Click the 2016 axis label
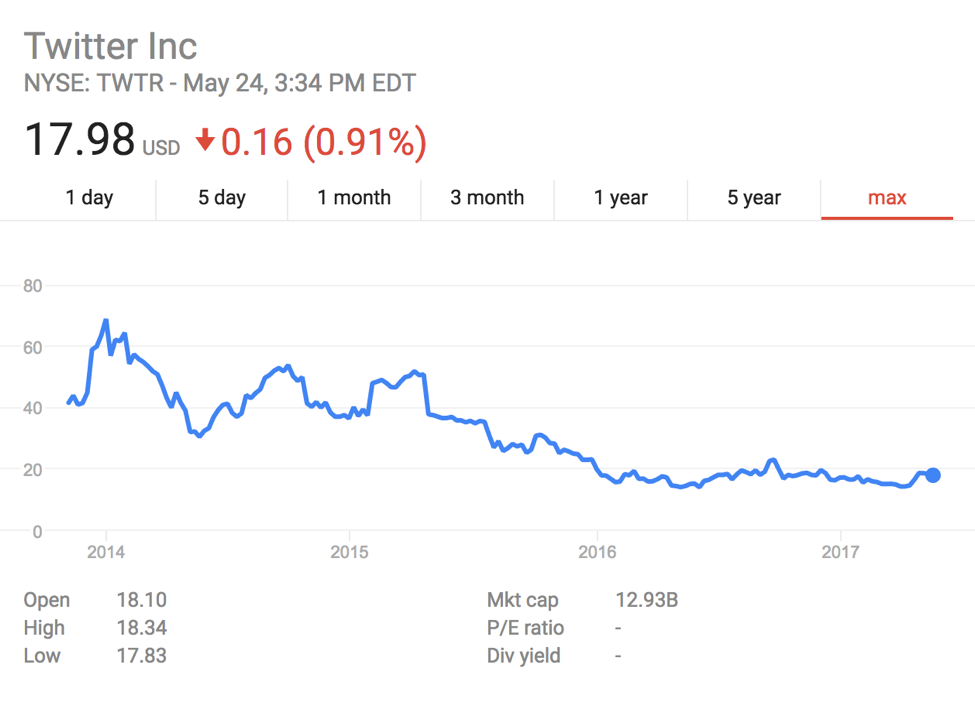 (x=597, y=552)
